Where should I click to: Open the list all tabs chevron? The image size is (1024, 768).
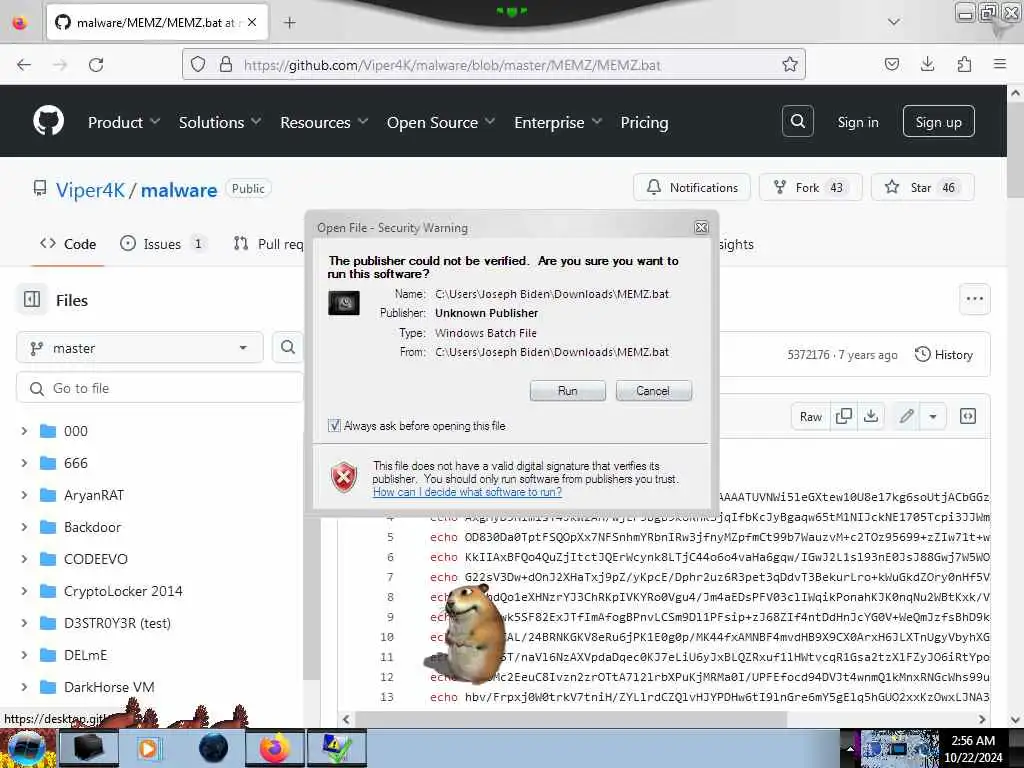coord(893,22)
